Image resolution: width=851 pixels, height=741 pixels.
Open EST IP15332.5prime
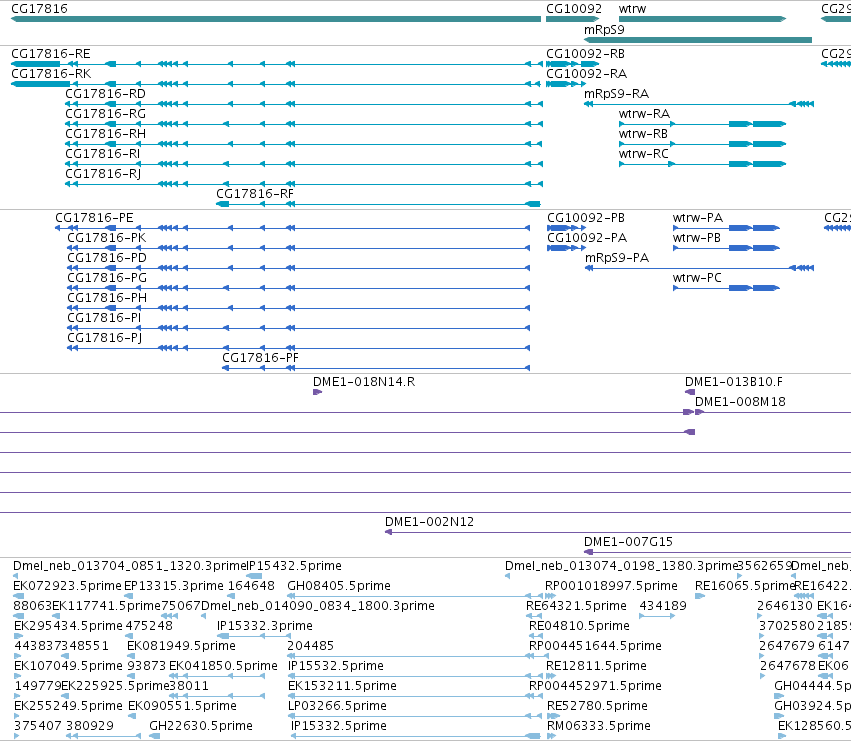(339, 726)
